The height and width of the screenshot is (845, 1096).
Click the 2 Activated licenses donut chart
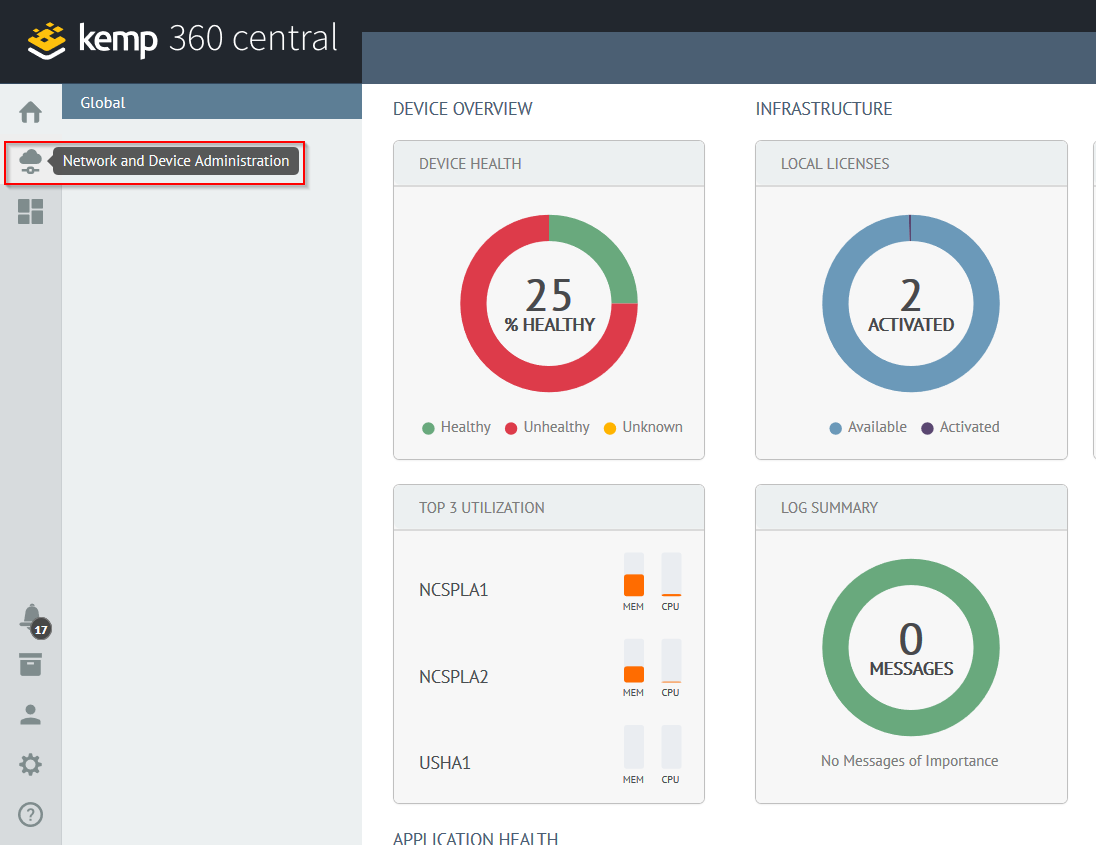911,303
